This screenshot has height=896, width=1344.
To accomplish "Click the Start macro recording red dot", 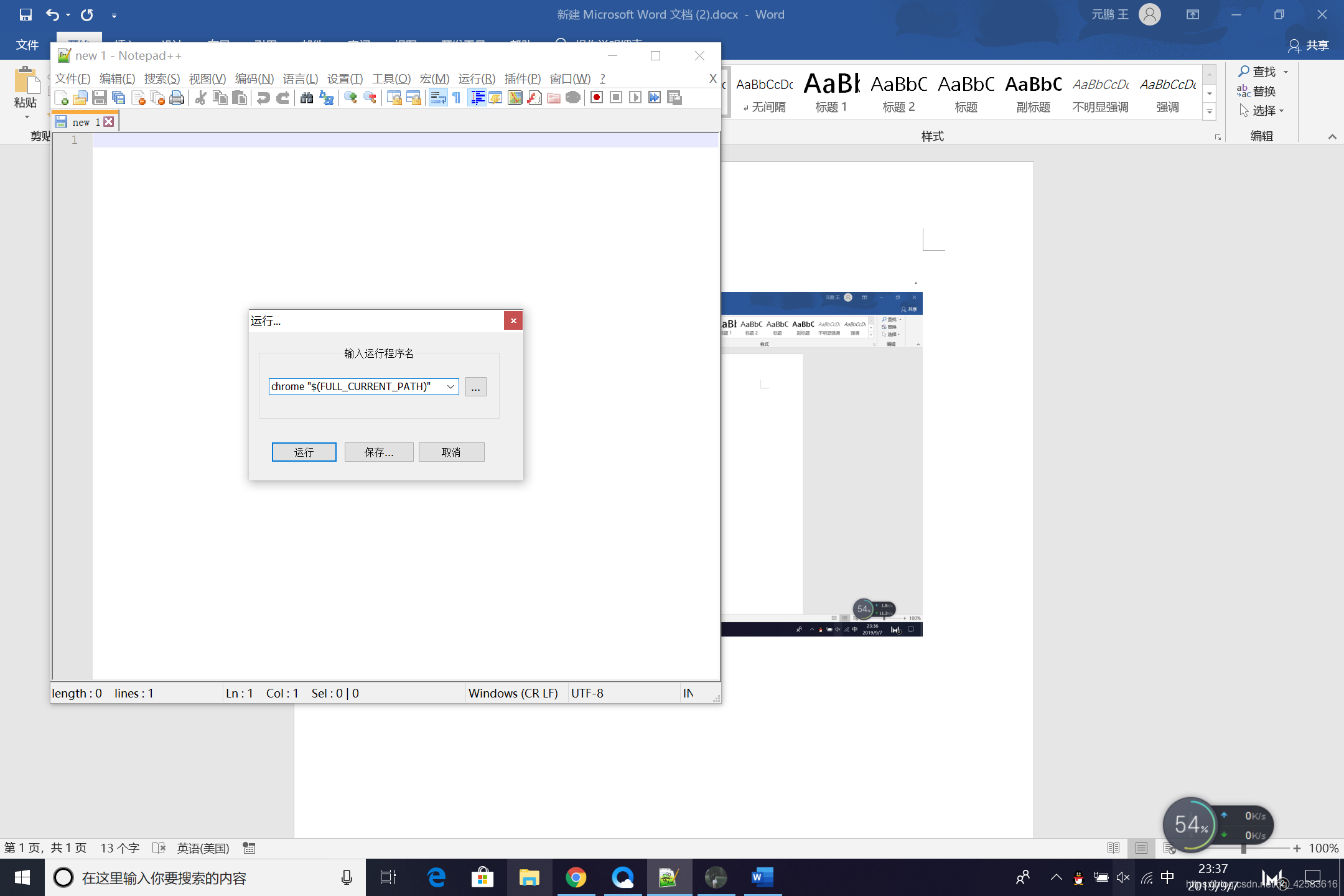I will tap(596, 98).
